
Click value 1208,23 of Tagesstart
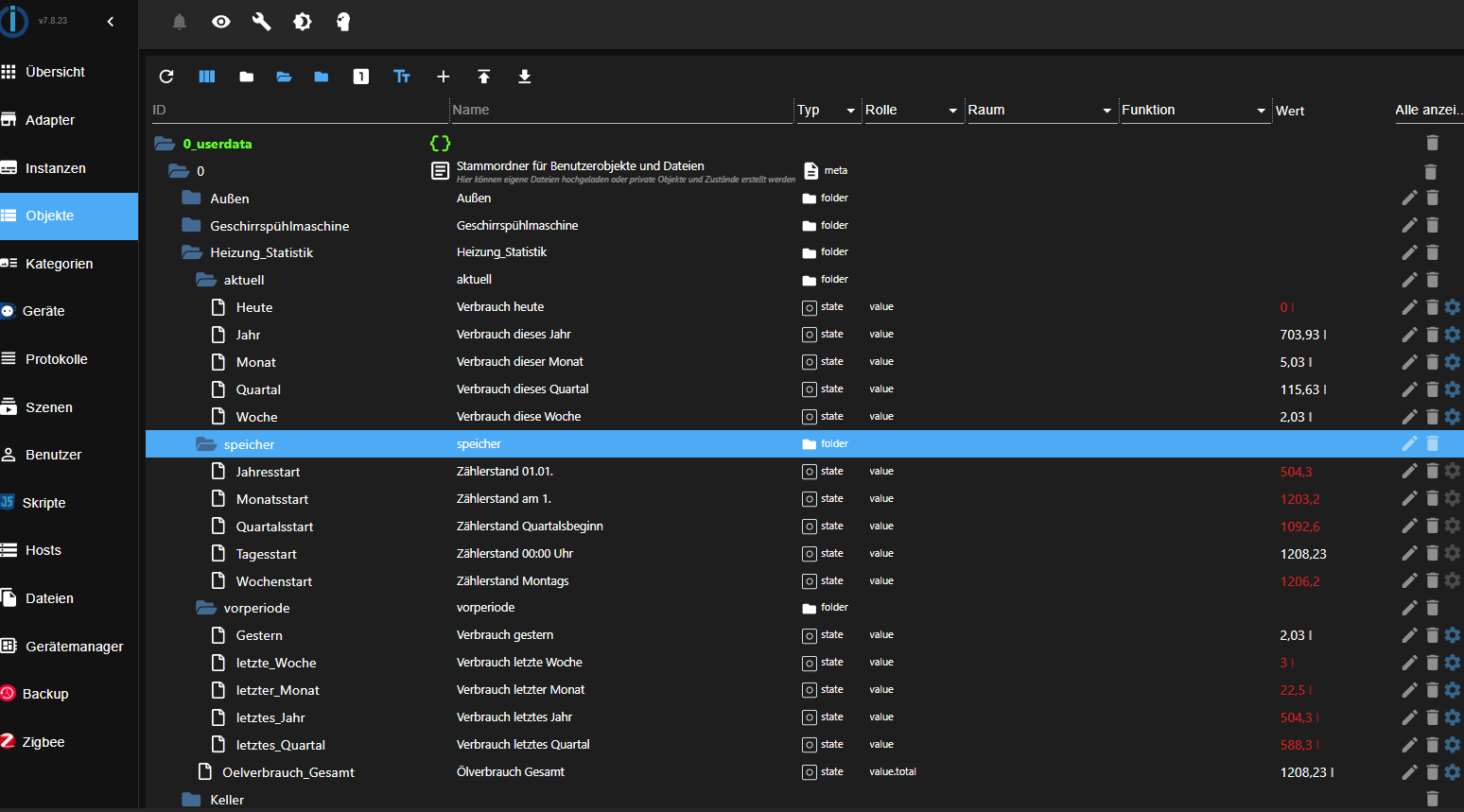click(1303, 554)
